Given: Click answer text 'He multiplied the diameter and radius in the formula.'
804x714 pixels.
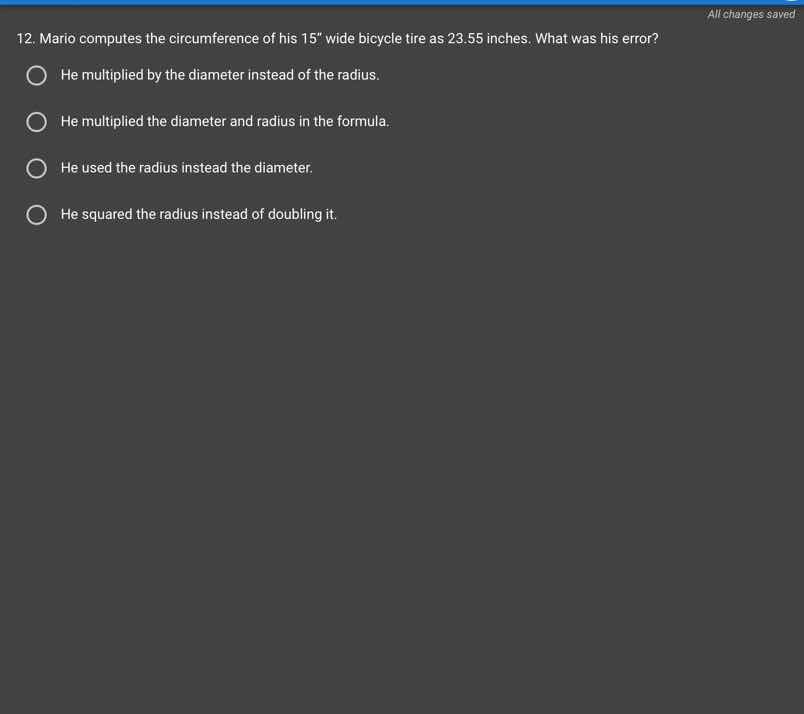Looking at the screenshot, I should [225, 122].
